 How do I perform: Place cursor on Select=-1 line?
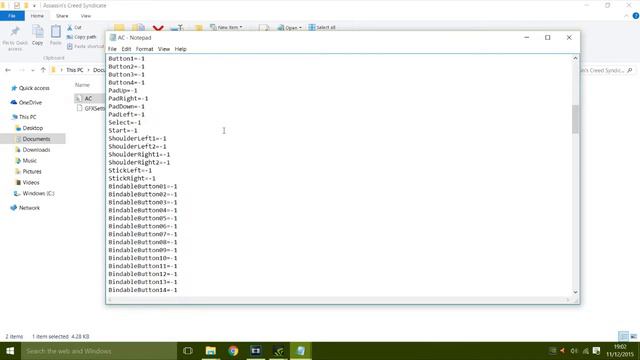pyautogui.click(x=124, y=122)
